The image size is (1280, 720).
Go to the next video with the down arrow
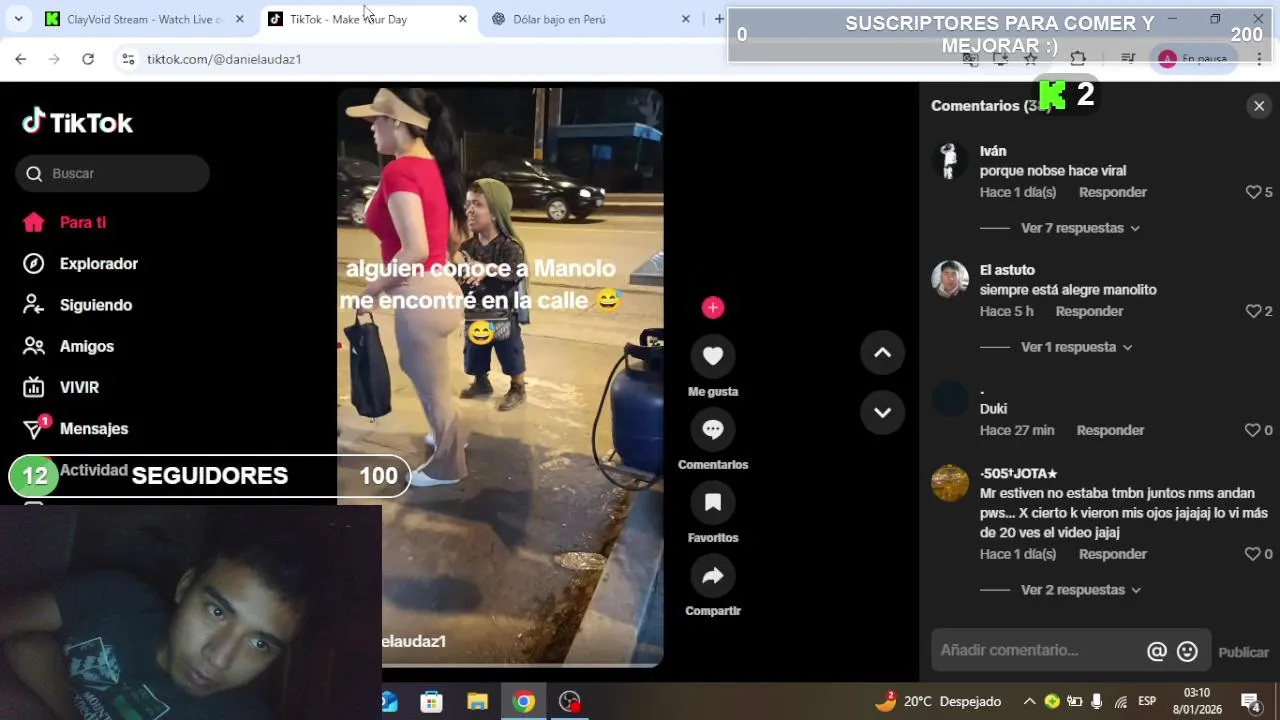coord(882,412)
